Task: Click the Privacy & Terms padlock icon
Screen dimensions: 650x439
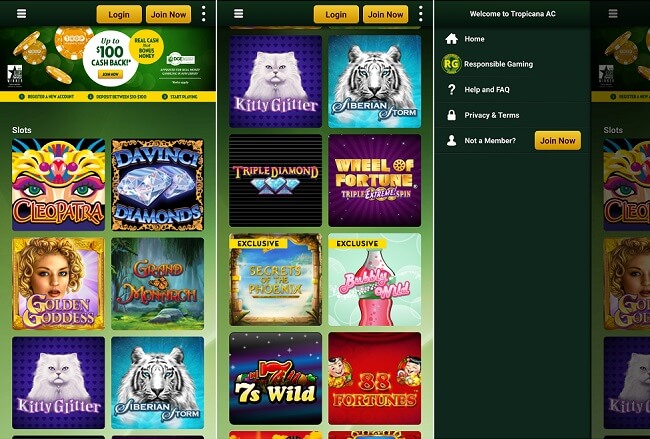Action: (x=452, y=115)
